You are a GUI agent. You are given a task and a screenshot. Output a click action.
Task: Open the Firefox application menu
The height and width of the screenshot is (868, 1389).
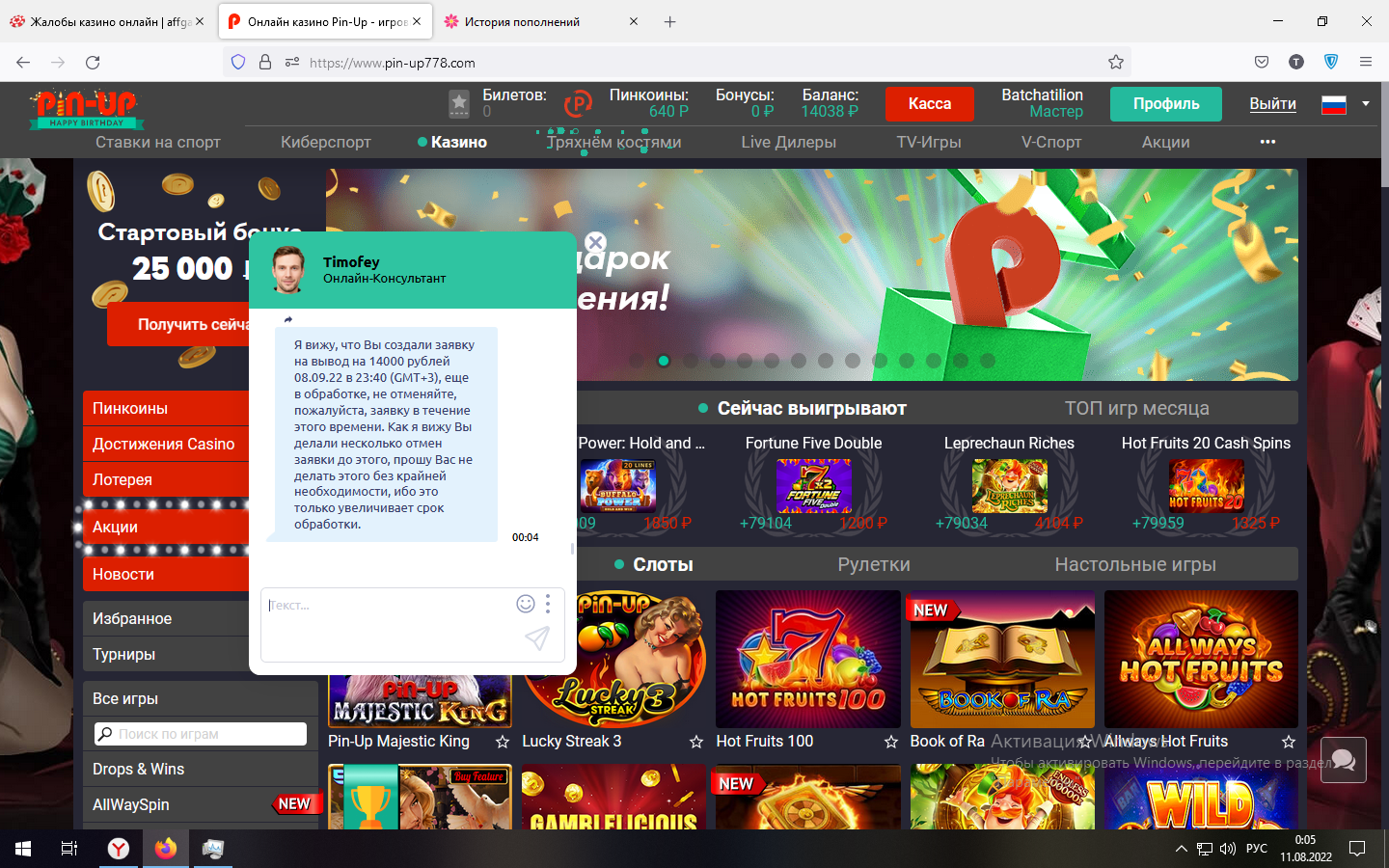1366,62
